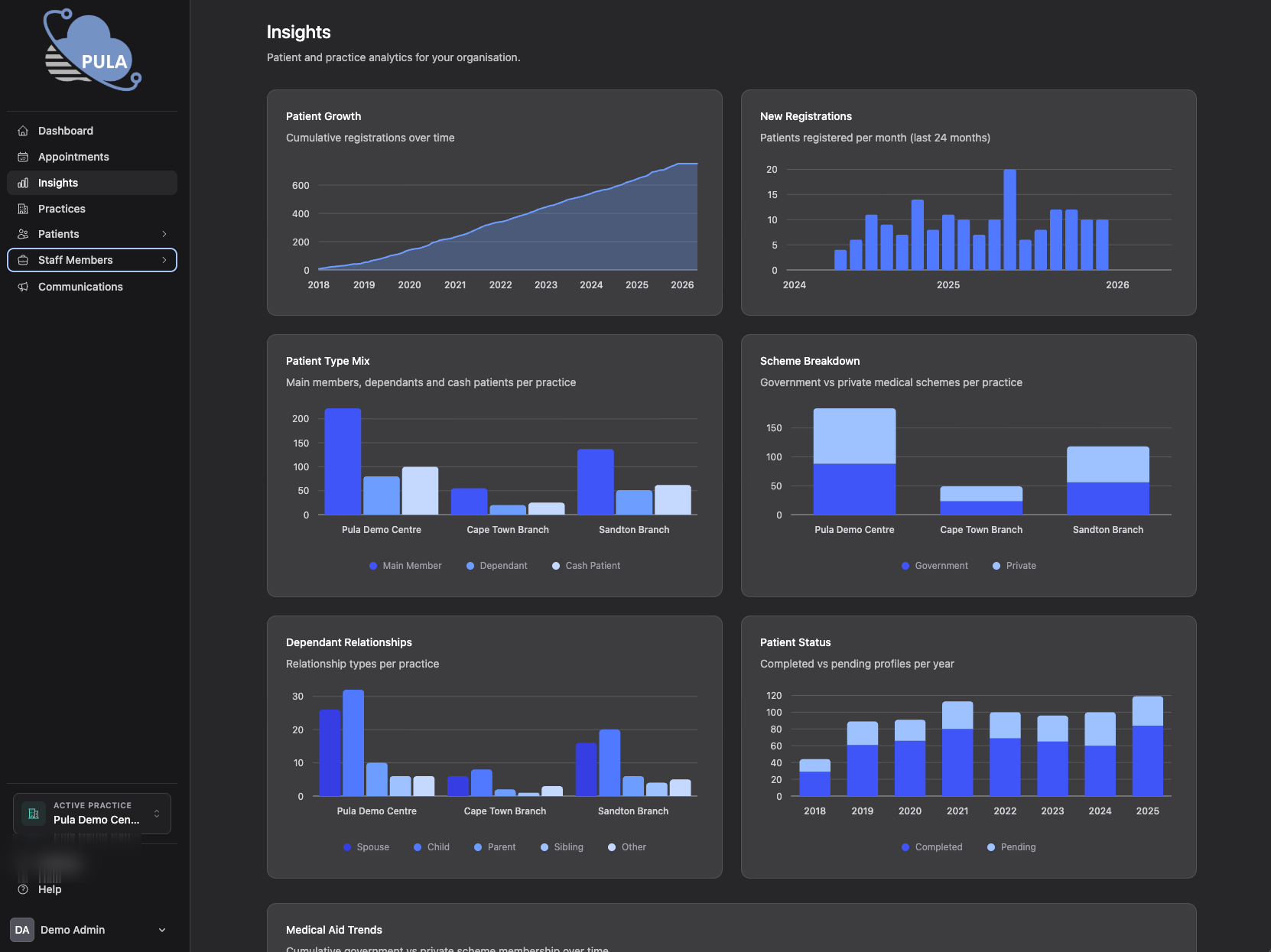The height and width of the screenshot is (952, 1271).
Task: Click Cape Town Branch label in Patient Type Mix
Action: (508, 530)
